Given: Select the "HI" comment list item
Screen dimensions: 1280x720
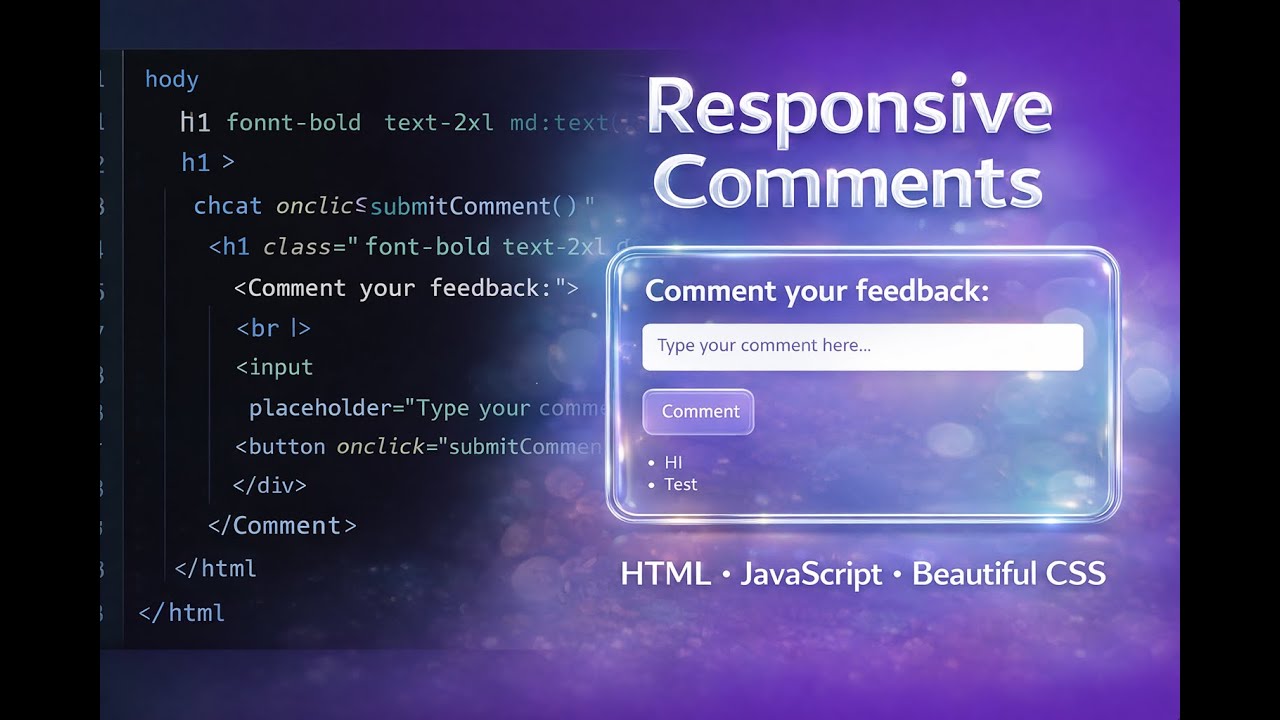Looking at the screenshot, I should click(x=673, y=462).
